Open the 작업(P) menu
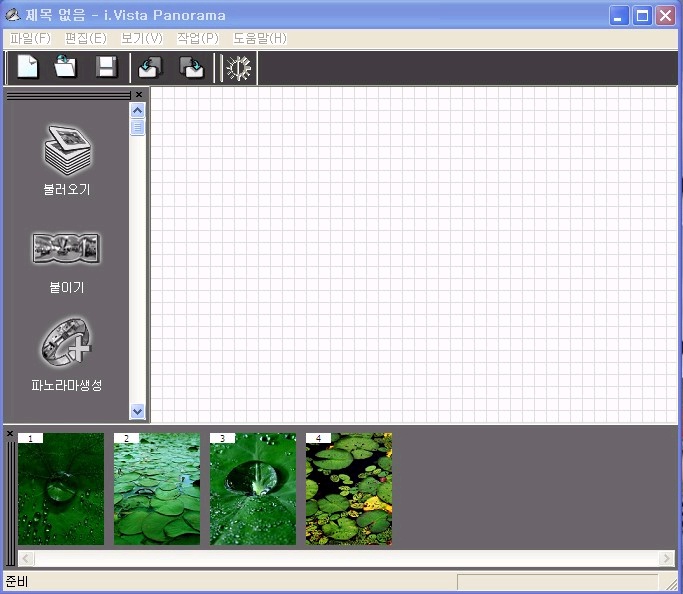Screen dimensions: 683x594 [197, 38]
